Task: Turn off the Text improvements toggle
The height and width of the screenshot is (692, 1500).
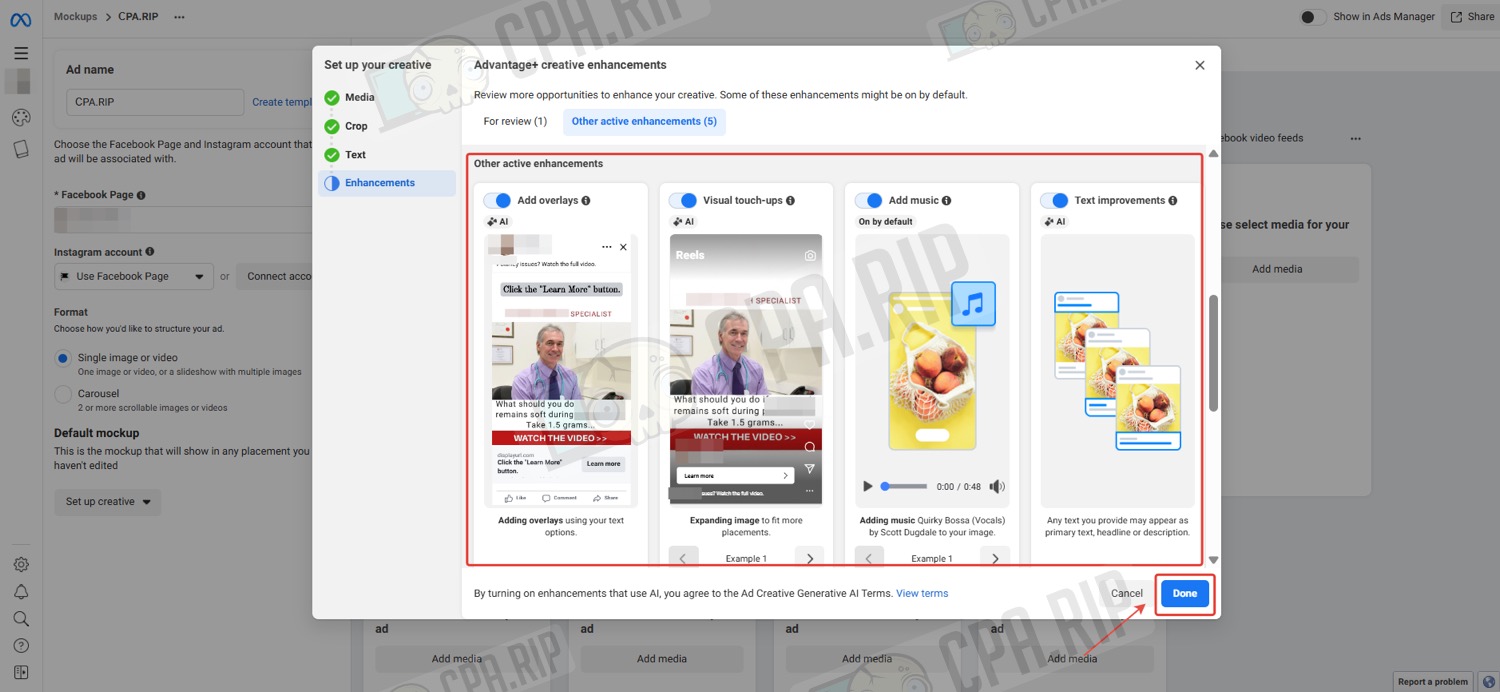Action: [x=1055, y=201]
